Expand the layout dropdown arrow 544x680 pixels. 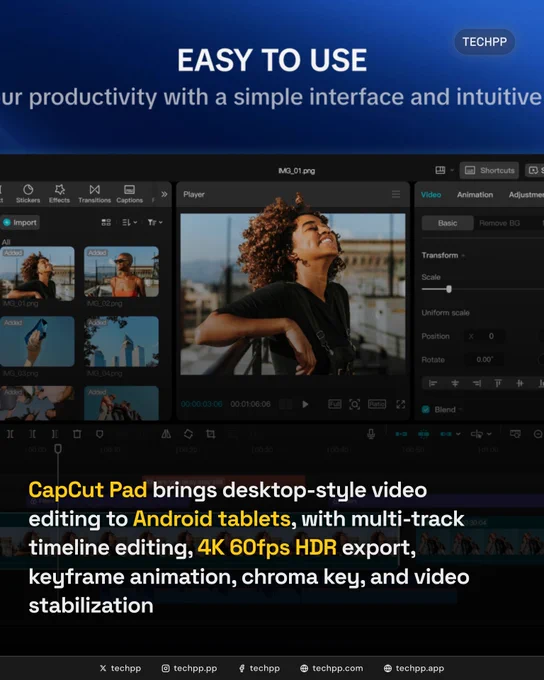click(x=452, y=170)
